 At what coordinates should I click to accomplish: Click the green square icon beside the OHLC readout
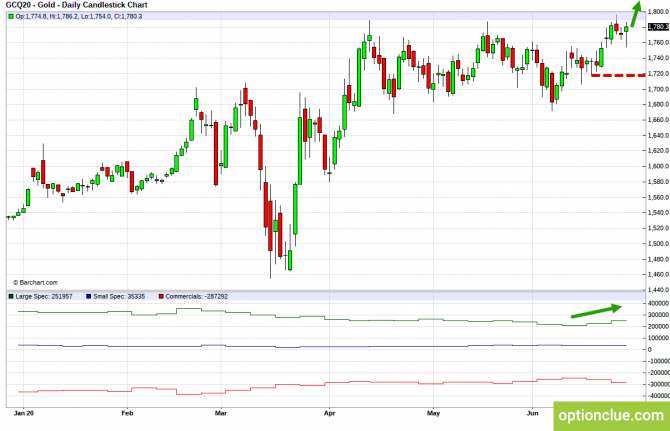pyautogui.click(x=11, y=17)
